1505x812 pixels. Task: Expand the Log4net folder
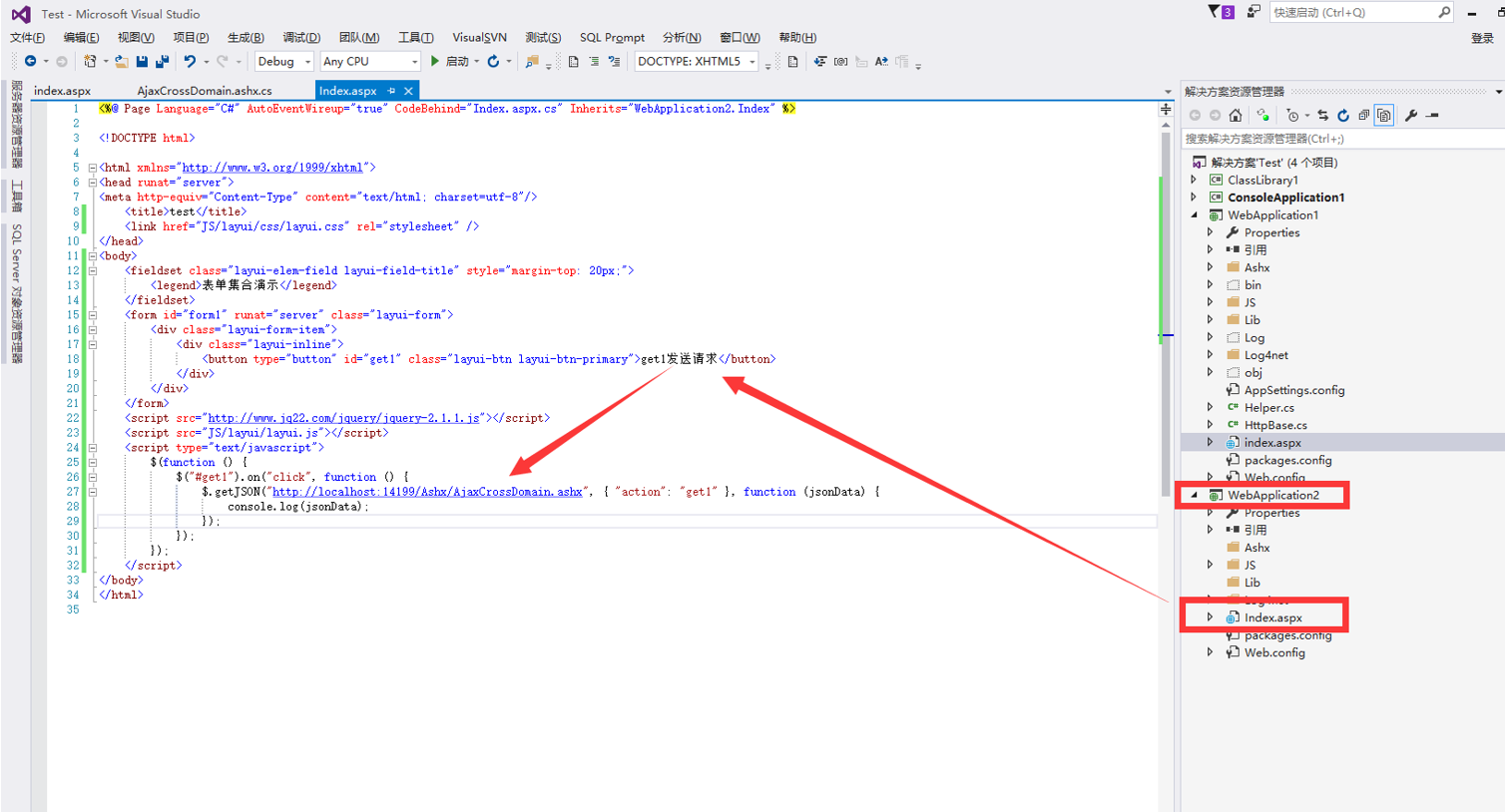coord(1210,355)
